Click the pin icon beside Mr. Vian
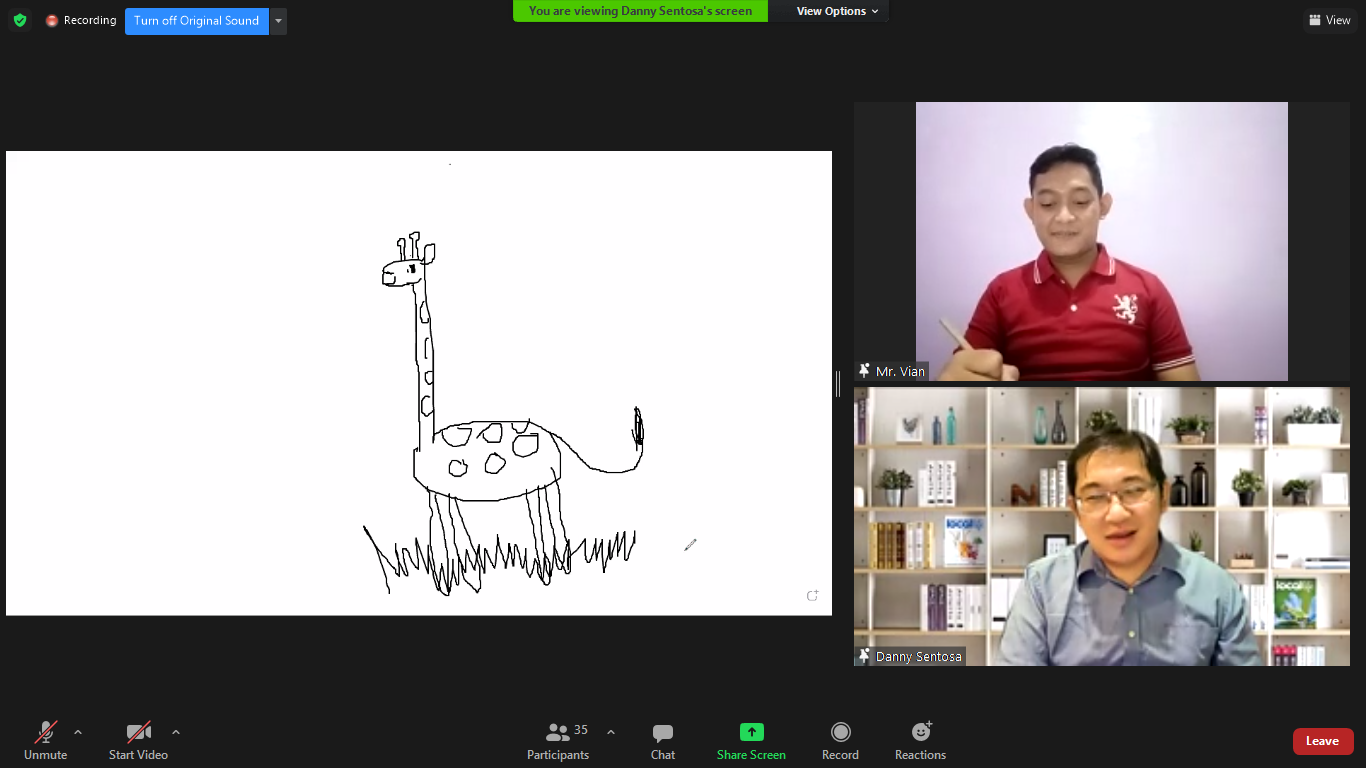 click(x=864, y=371)
